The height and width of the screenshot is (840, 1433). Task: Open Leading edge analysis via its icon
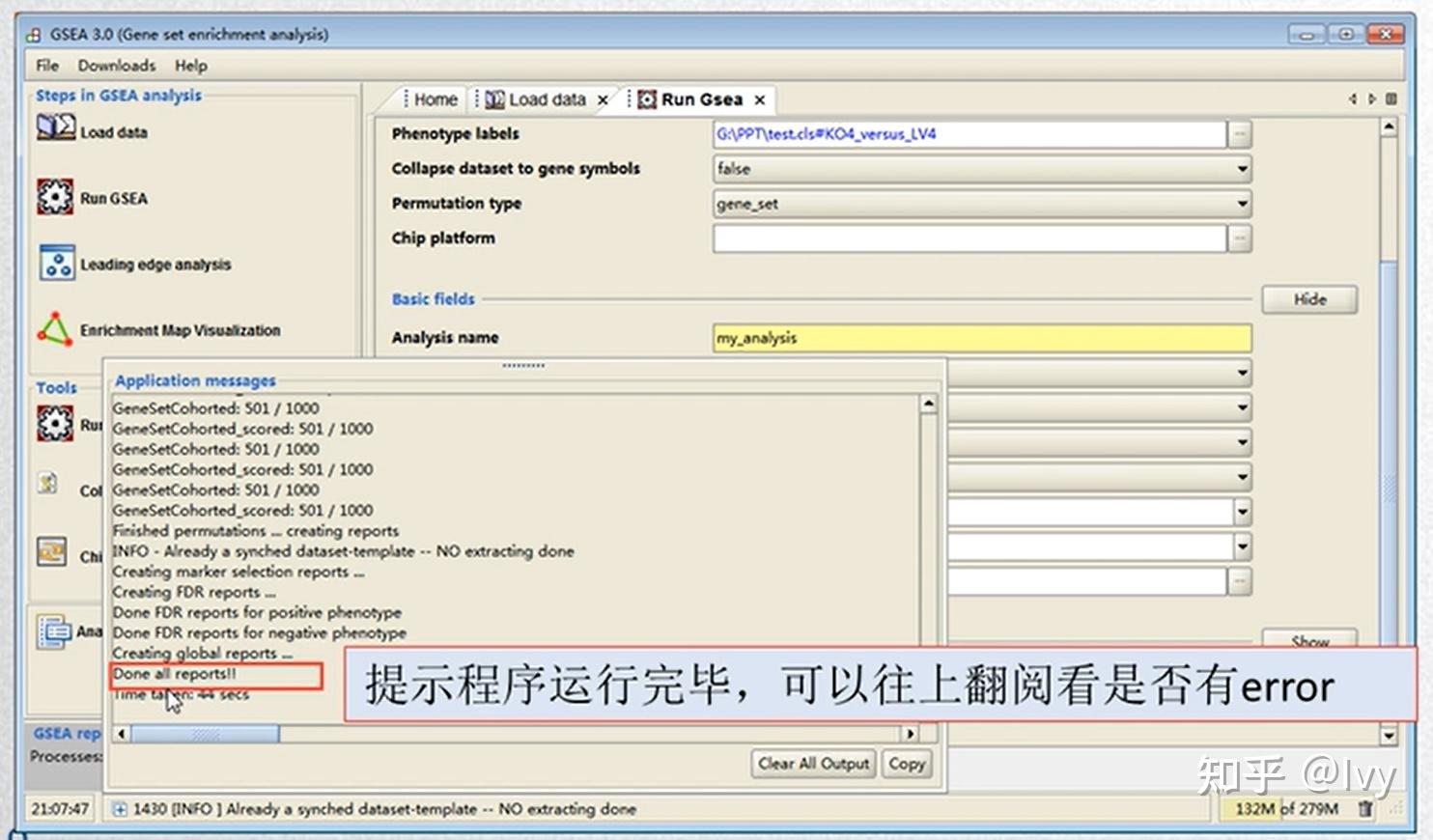55,262
